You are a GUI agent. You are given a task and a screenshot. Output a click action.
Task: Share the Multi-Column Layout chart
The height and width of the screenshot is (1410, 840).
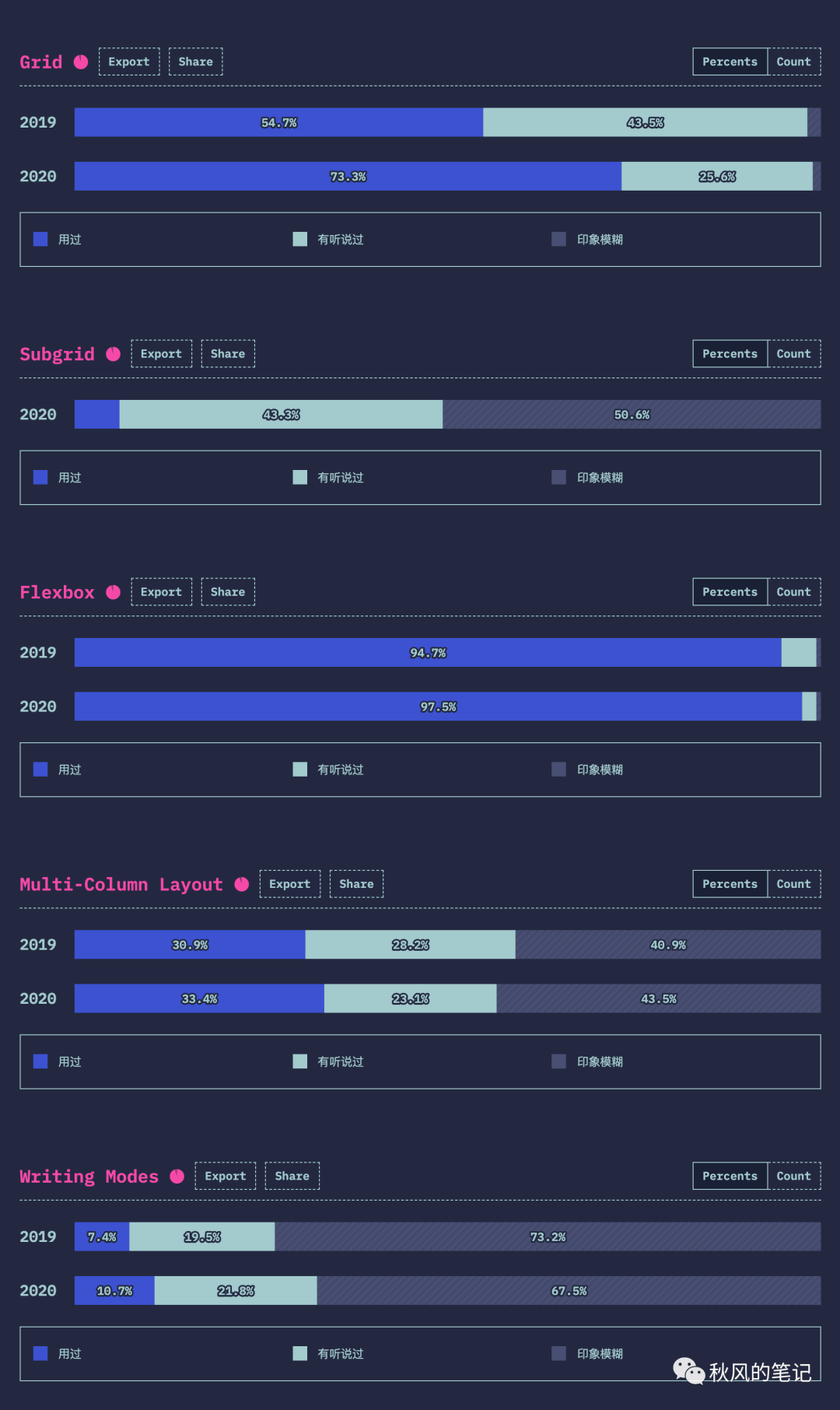[x=356, y=884]
